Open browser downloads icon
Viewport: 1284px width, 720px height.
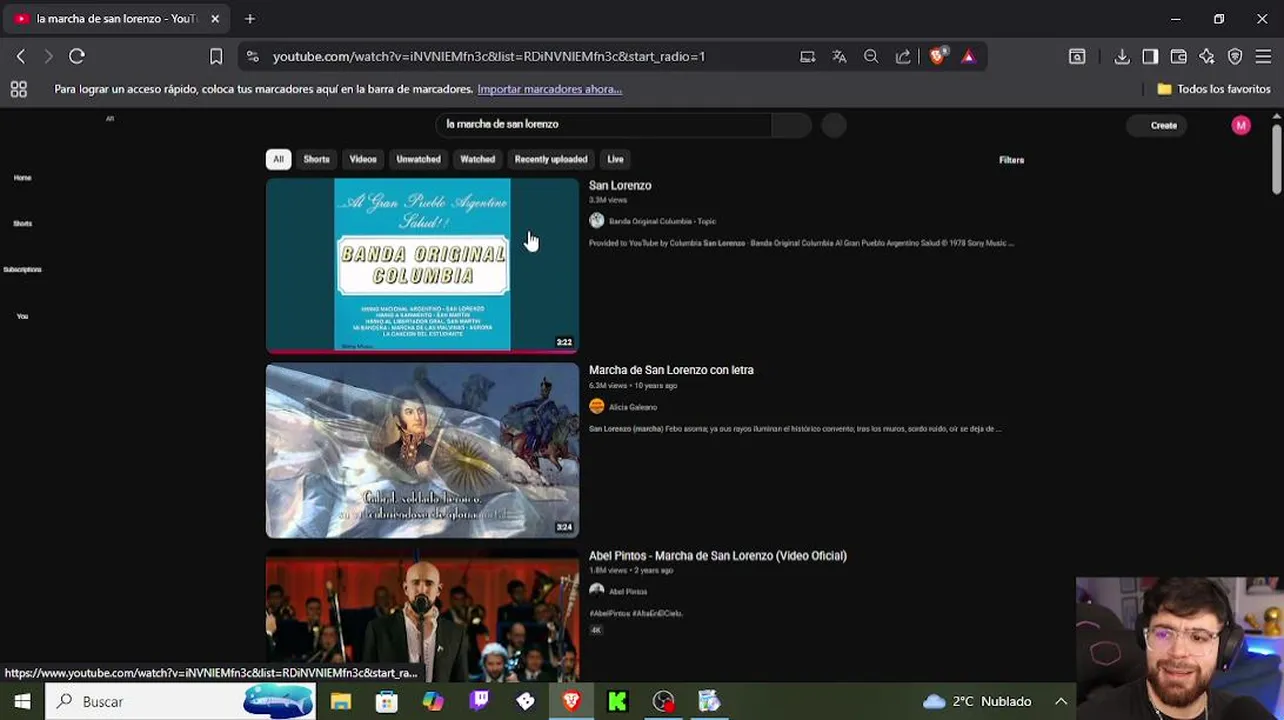point(1122,57)
